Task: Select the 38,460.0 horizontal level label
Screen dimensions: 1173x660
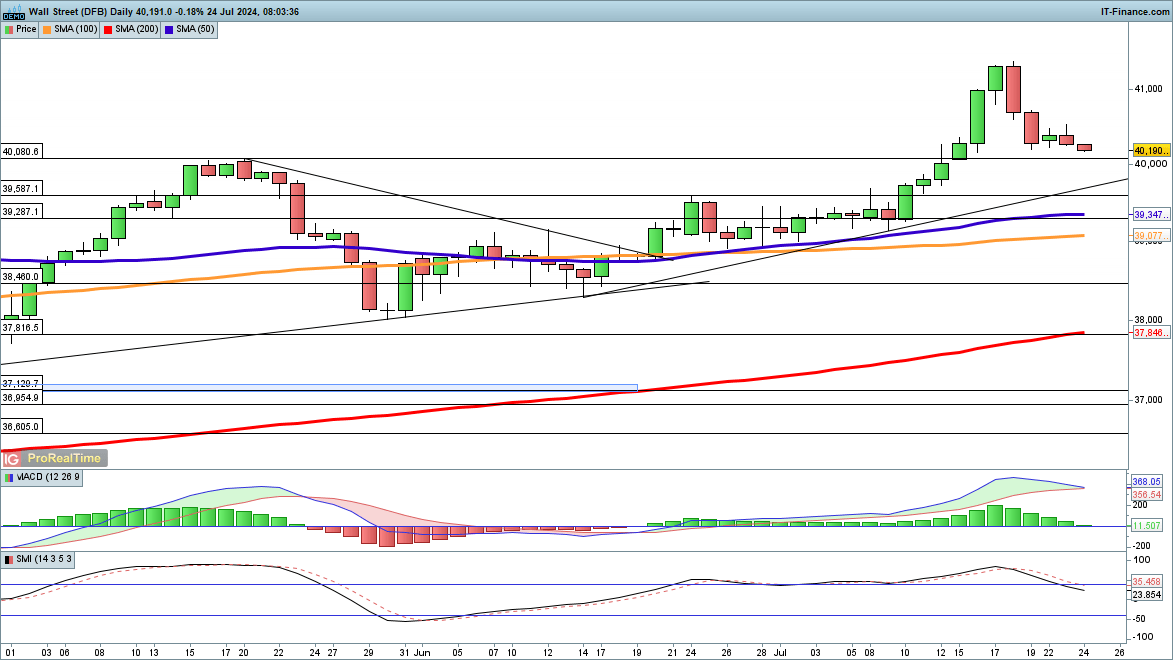Action: pyautogui.click(x=21, y=277)
